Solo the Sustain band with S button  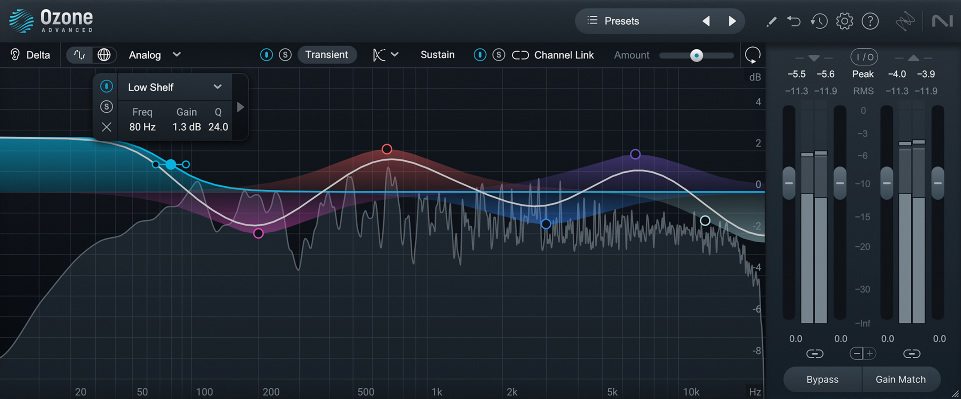499,55
